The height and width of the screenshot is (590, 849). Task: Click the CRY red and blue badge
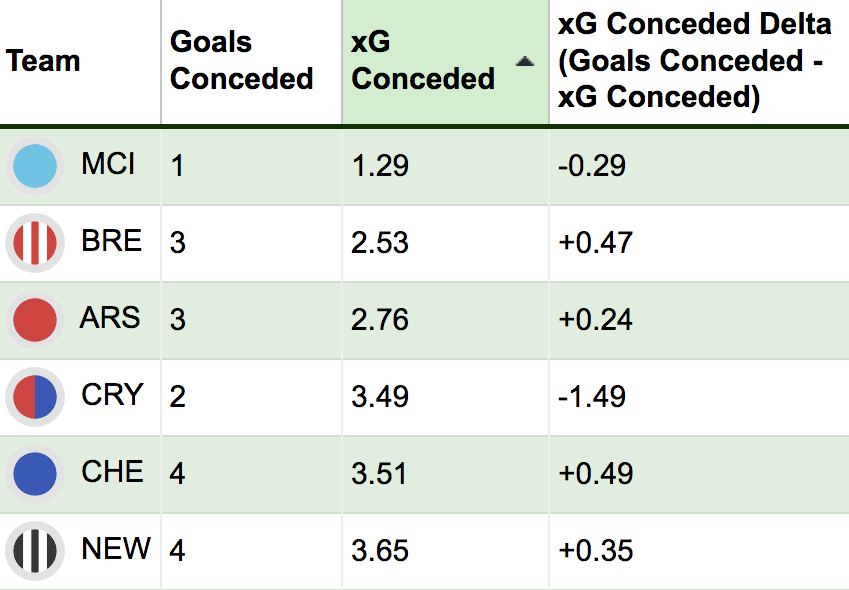[35, 397]
